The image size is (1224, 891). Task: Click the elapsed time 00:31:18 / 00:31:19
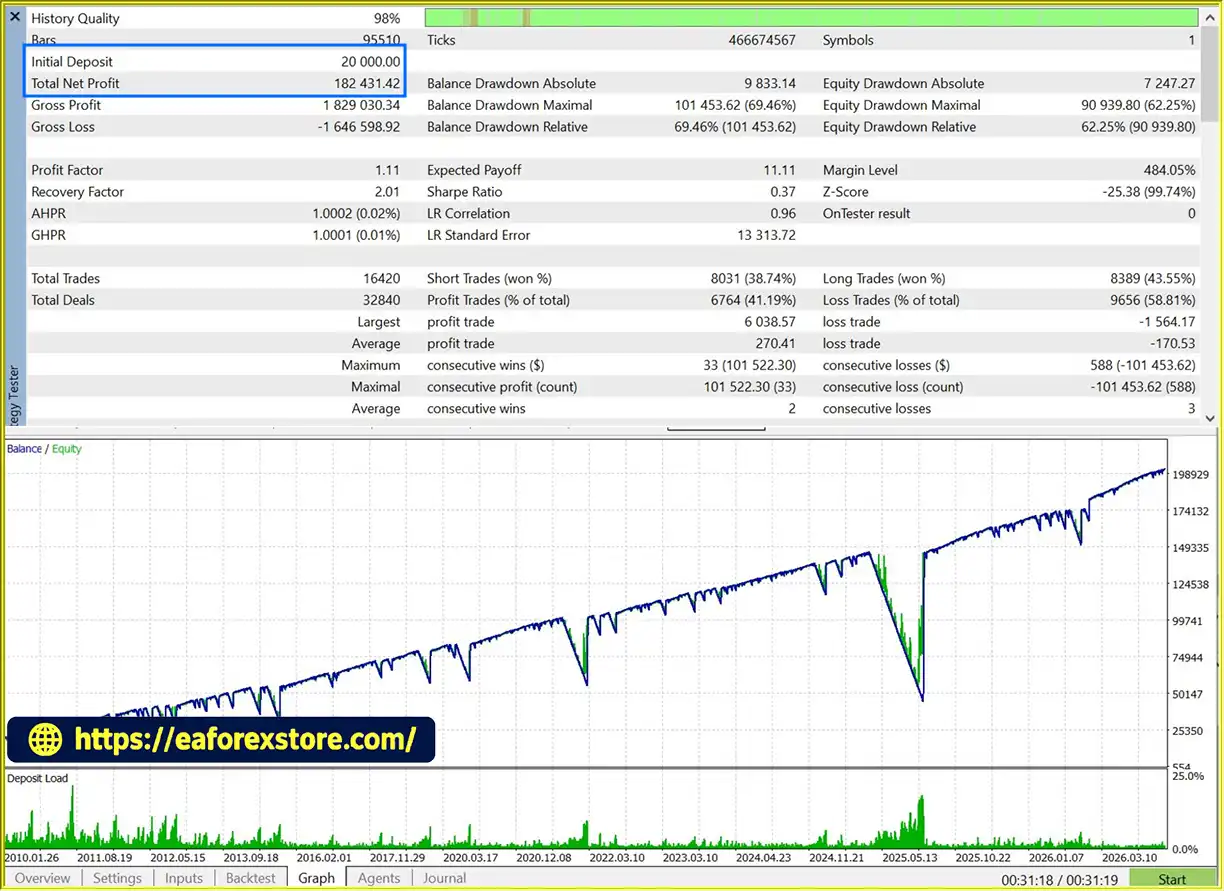(1058, 879)
